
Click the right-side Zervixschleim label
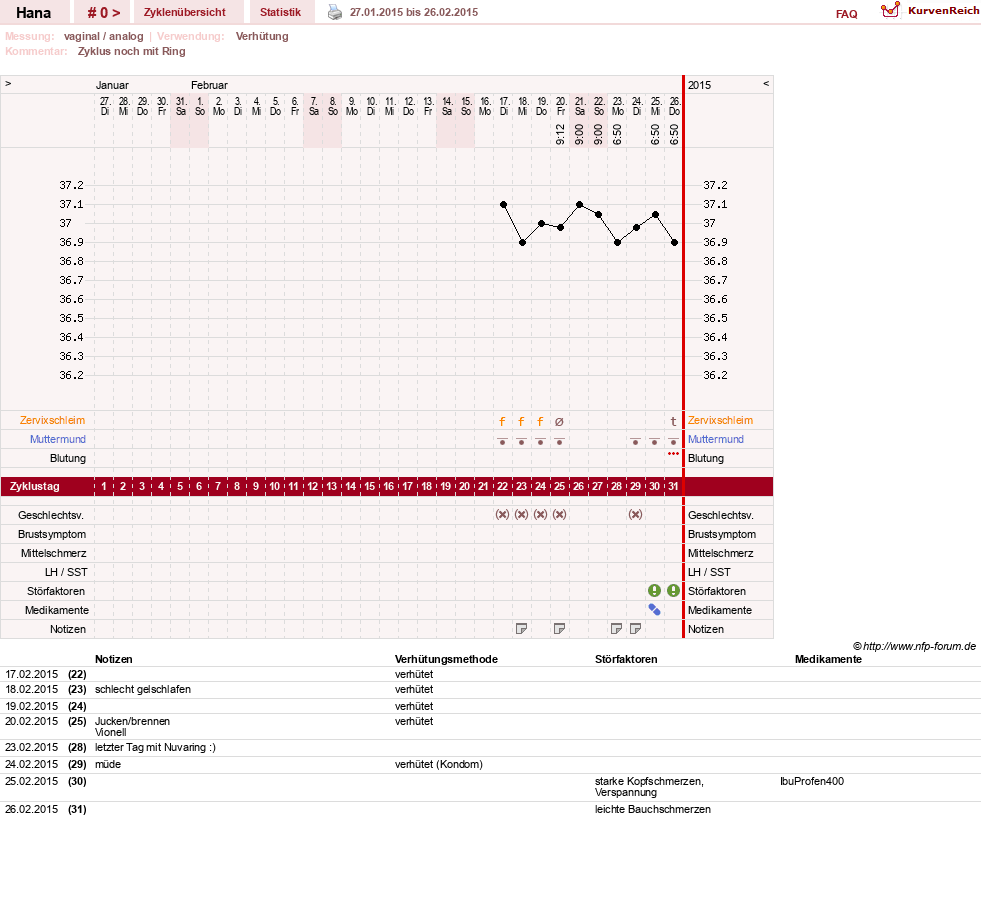pyautogui.click(x=720, y=420)
